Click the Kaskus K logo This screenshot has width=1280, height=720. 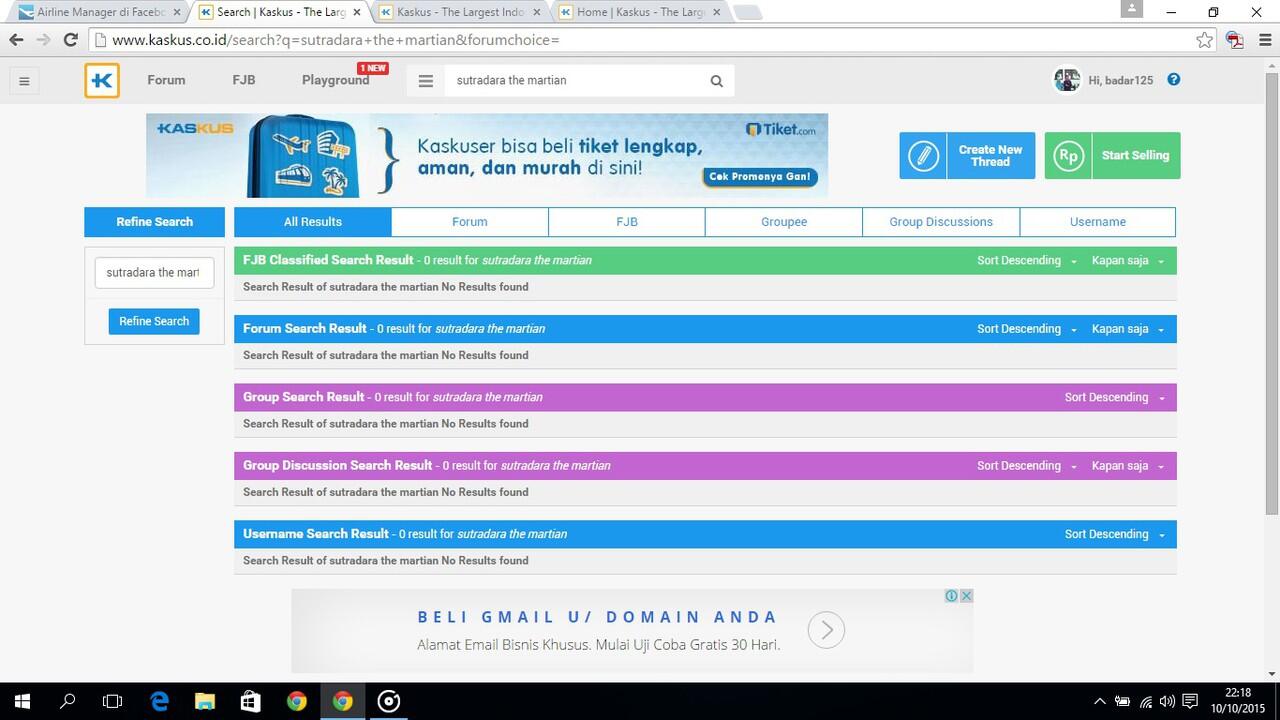coord(102,81)
